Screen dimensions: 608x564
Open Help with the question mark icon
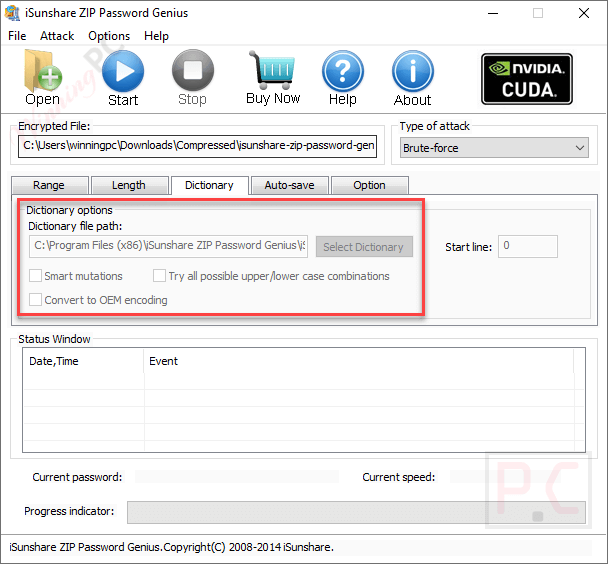pyautogui.click(x=343, y=78)
